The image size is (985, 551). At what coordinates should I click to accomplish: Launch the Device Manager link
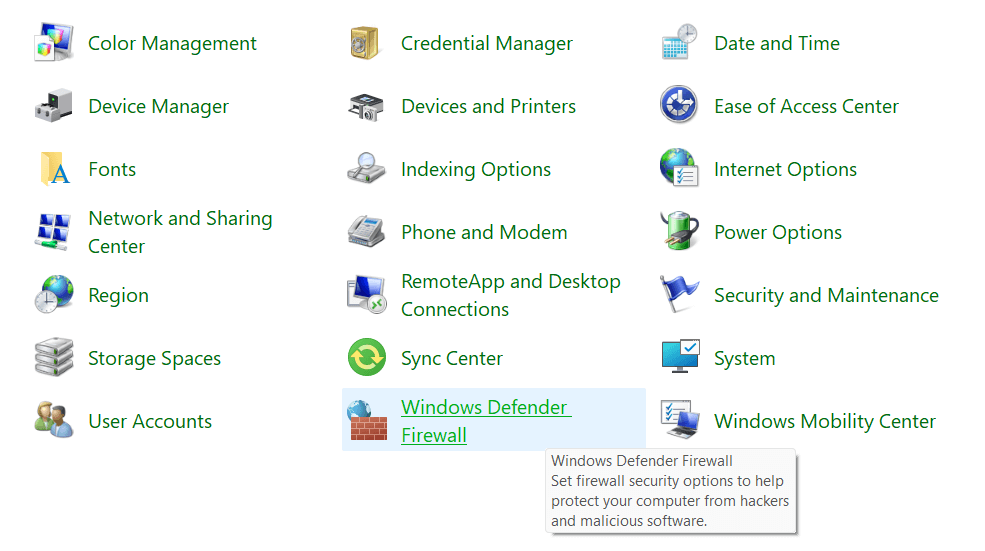tap(158, 107)
